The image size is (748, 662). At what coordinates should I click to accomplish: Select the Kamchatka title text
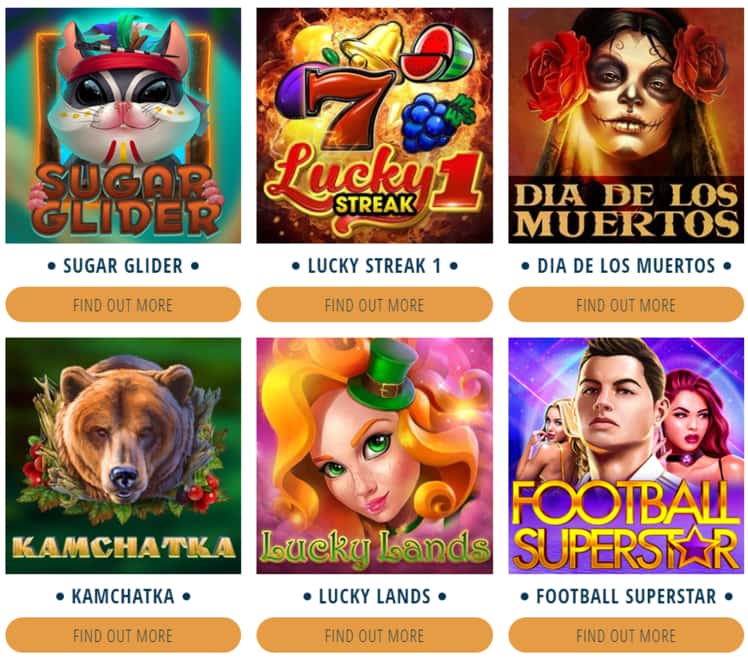[123, 596]
